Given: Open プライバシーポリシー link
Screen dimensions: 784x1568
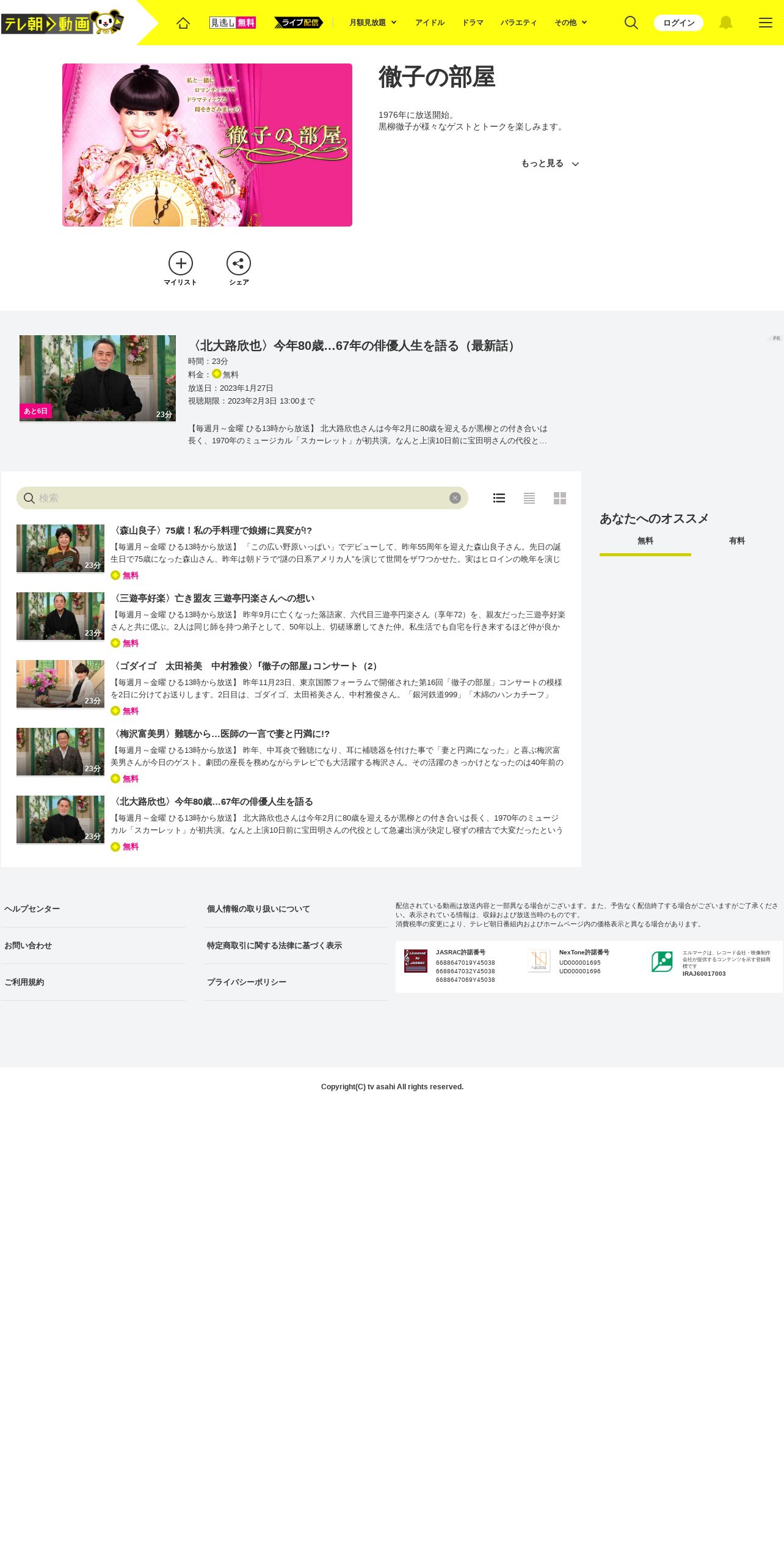Looking at the screenshot, I should point(247,982).
